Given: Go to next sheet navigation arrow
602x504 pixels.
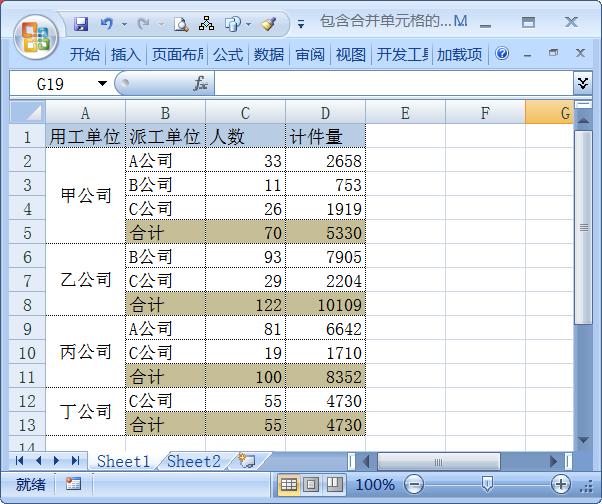Looking at the screenshot, I should (56, 460).
